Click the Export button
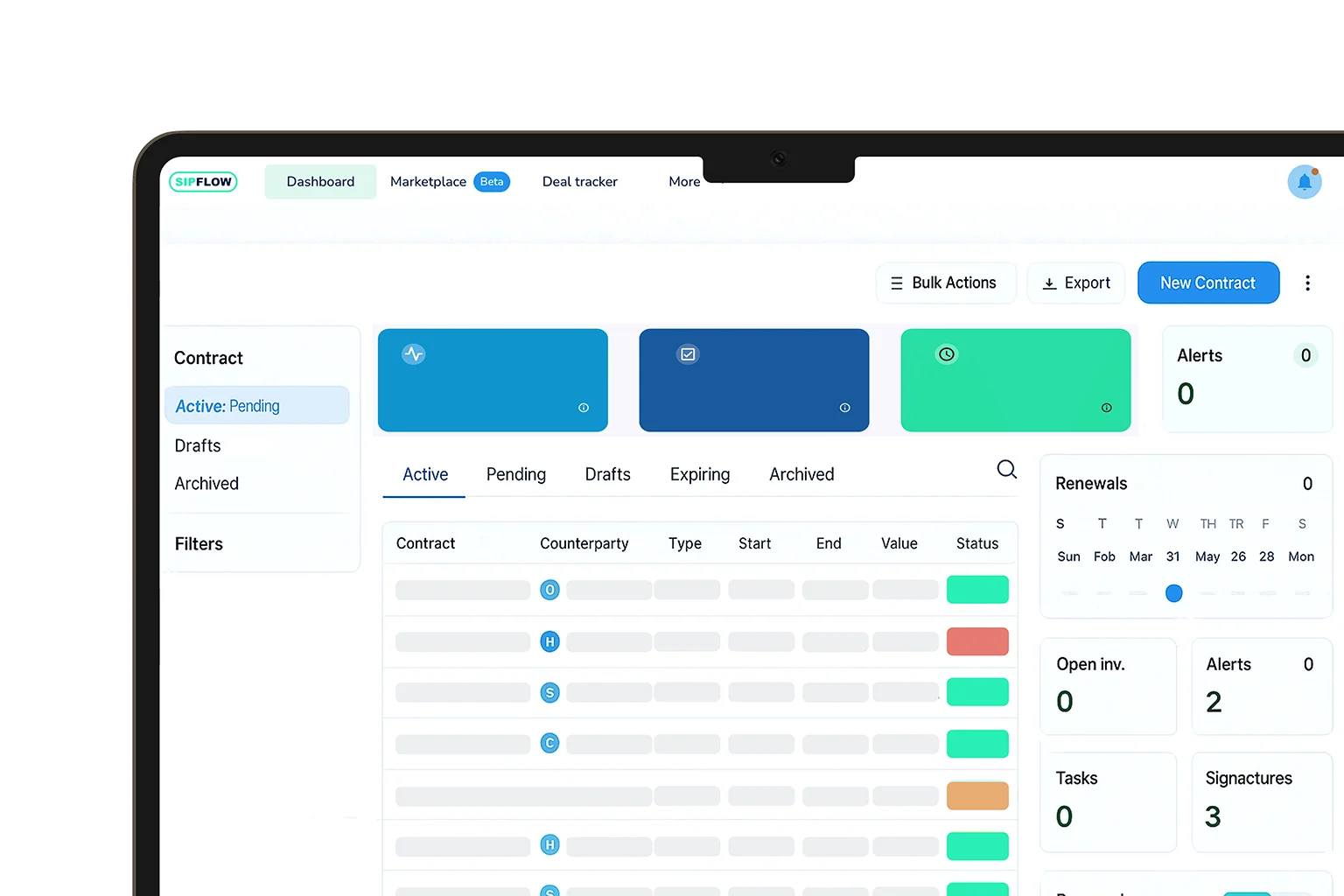The height and width of the screenshot is (896, 1344). pyautogui.click(x=1076, y=283)
